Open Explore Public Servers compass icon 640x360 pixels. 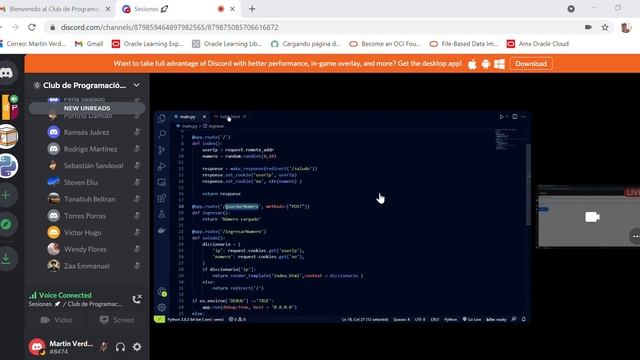[6, 224]
